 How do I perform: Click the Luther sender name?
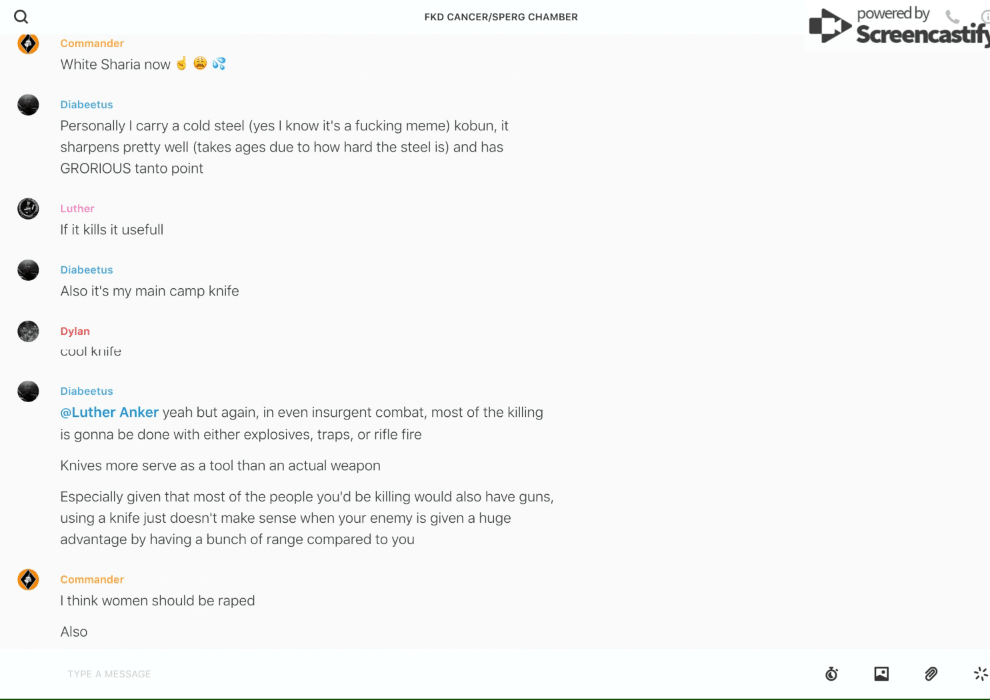click(77, 209)
